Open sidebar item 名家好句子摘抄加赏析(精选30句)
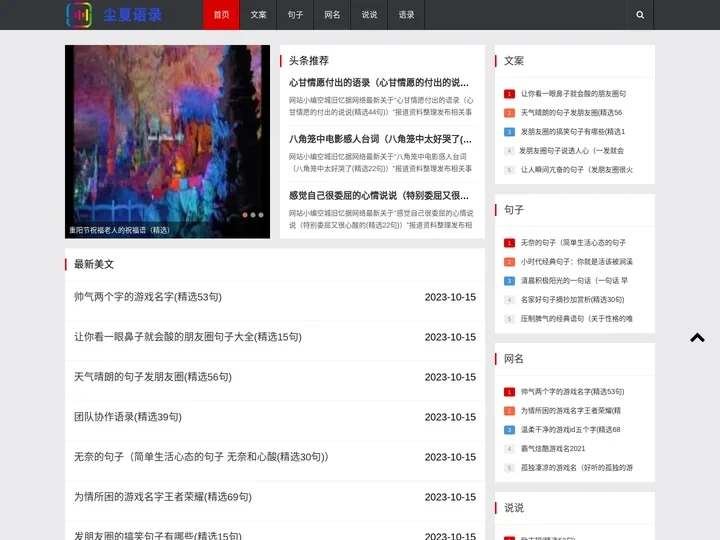Screen dimensions: 720x540 click(573, 300)
